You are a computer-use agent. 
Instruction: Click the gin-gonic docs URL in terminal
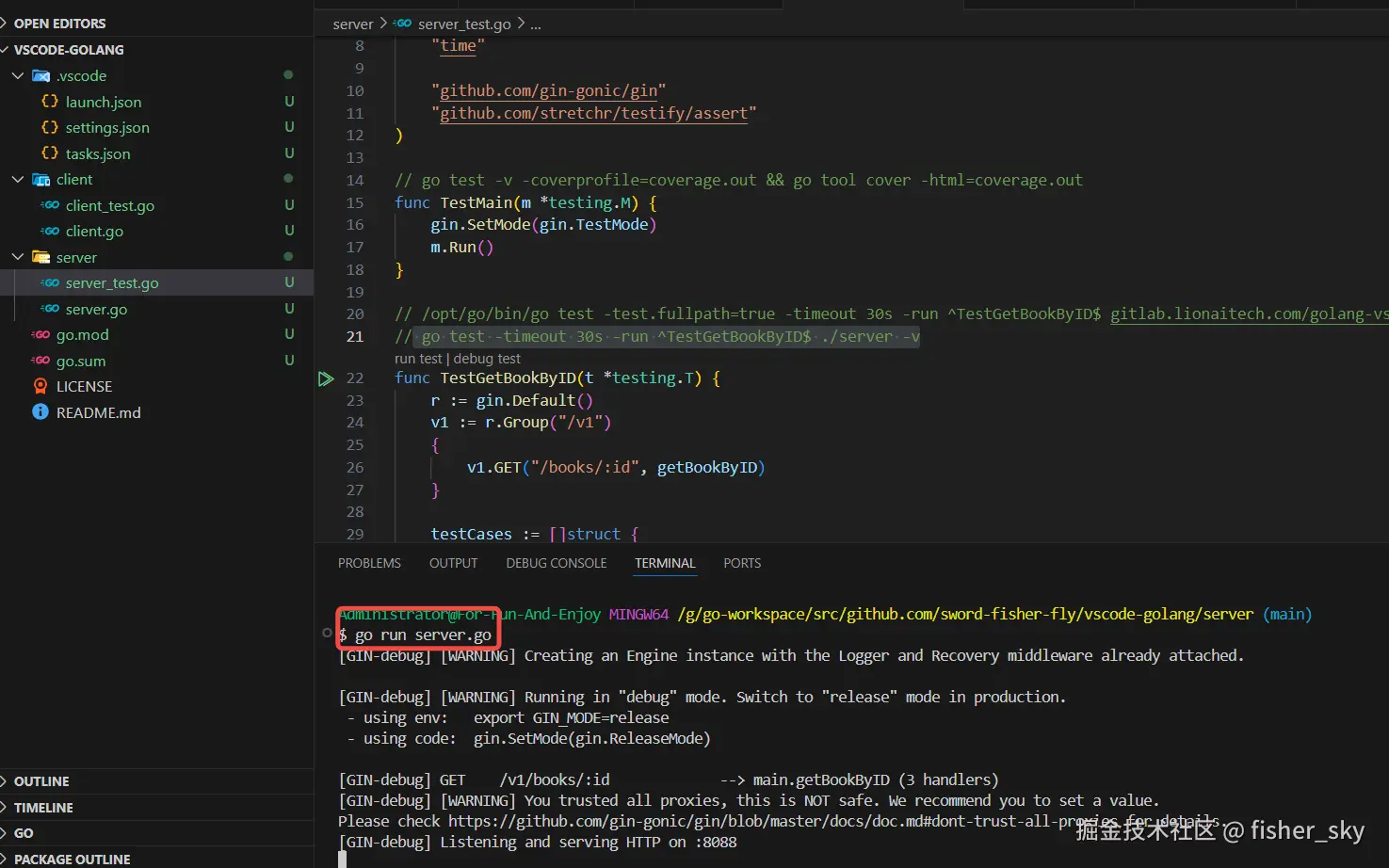834,821
